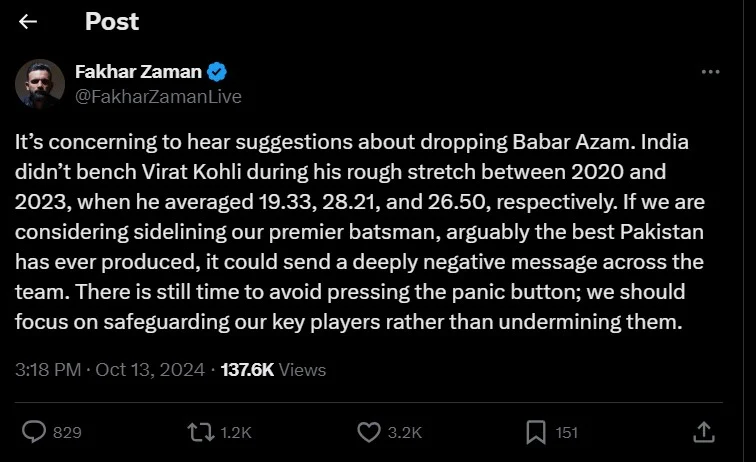This screenshot has width=756, height=462.
Task: Click the 3.2K likes count
Action: 404,432
